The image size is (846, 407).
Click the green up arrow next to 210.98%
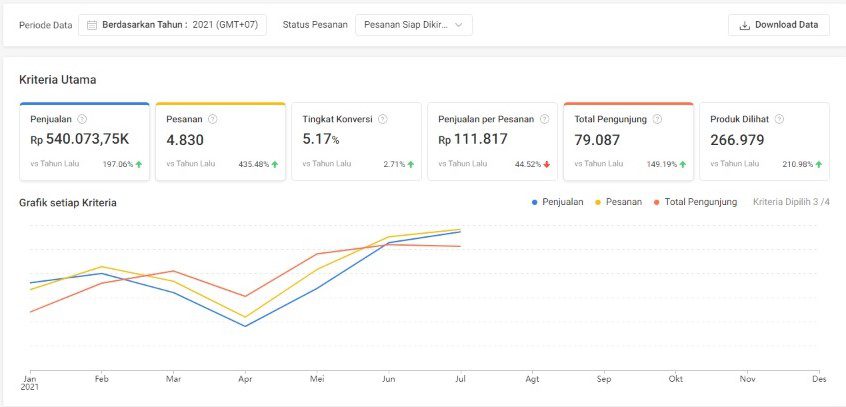click(818, 164)
